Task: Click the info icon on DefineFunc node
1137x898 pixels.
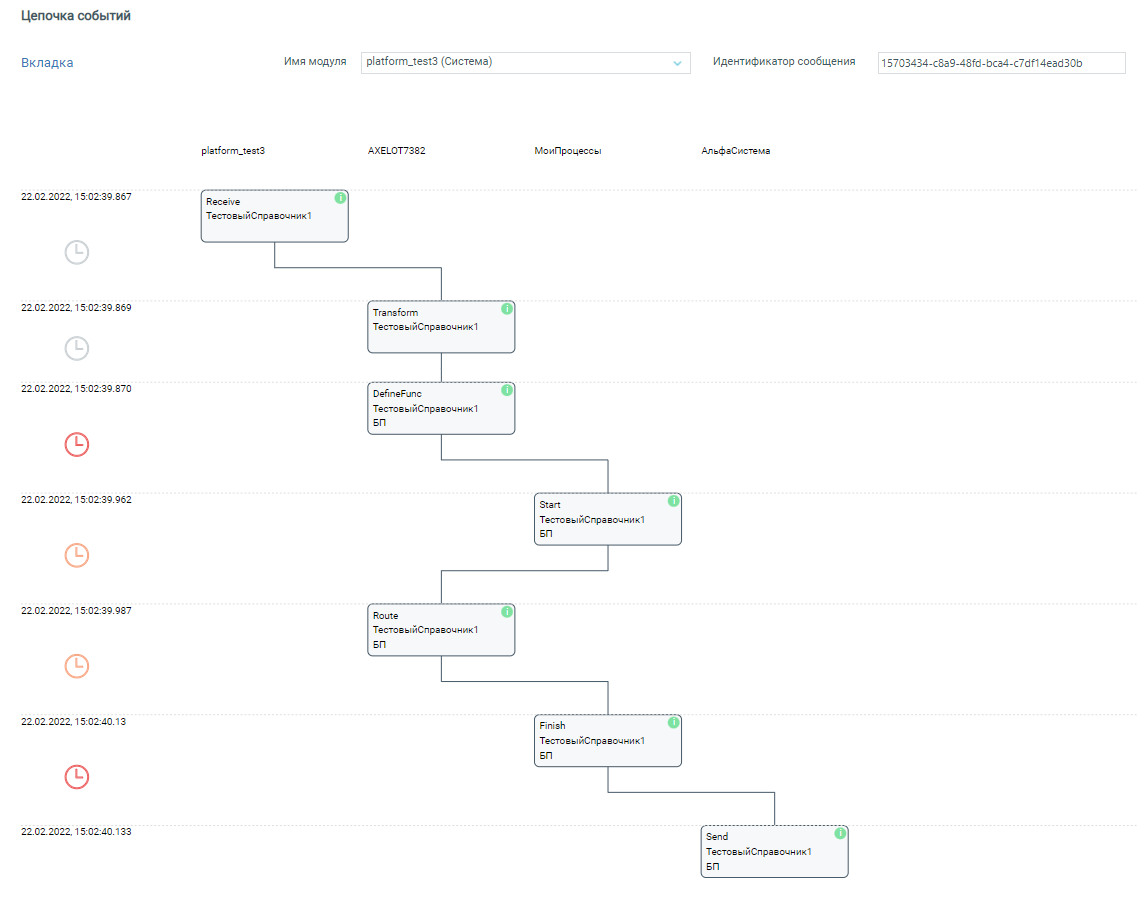Action: pos(507,390)
